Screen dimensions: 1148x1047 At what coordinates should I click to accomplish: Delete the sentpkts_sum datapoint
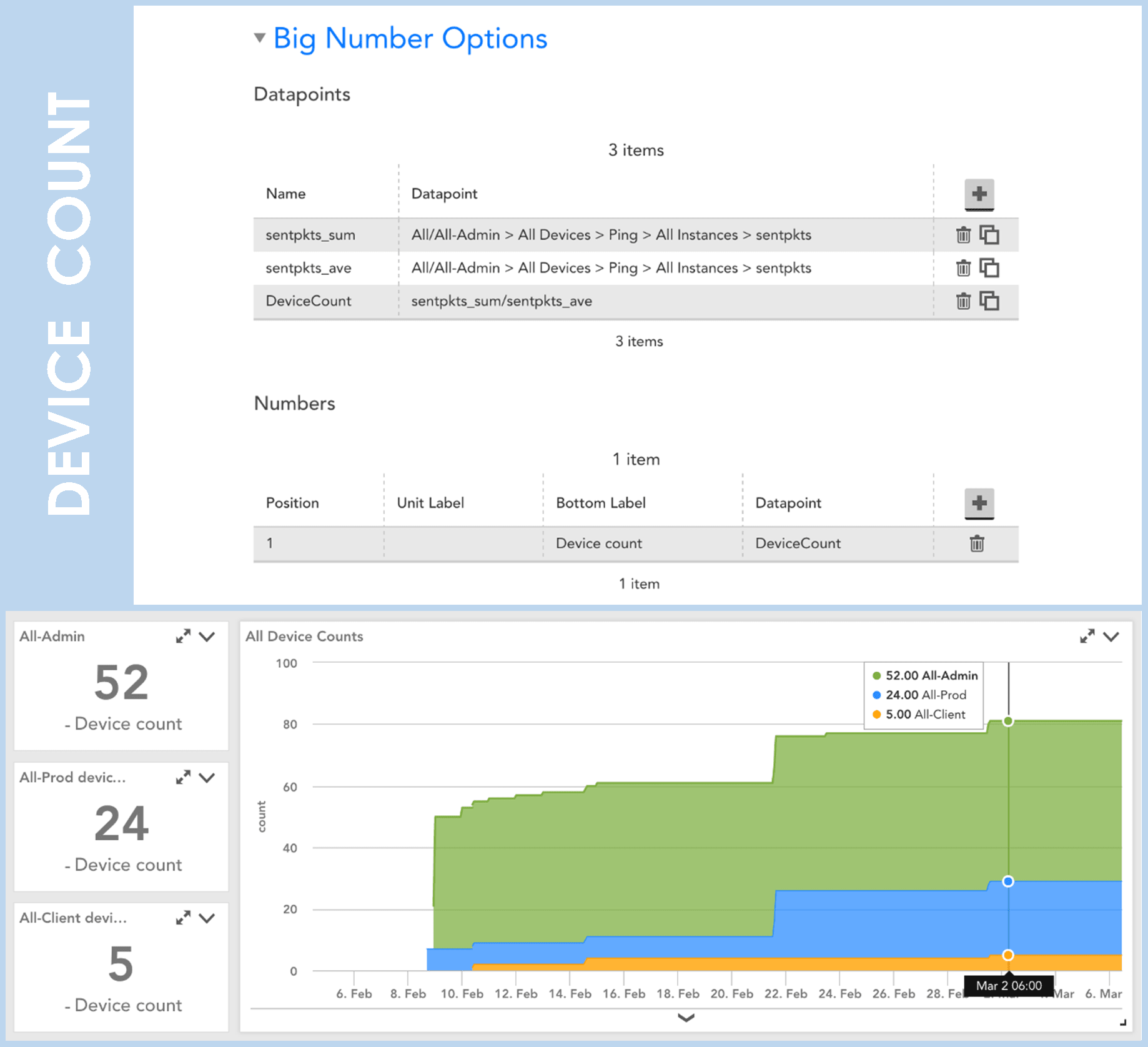(963, 235)
